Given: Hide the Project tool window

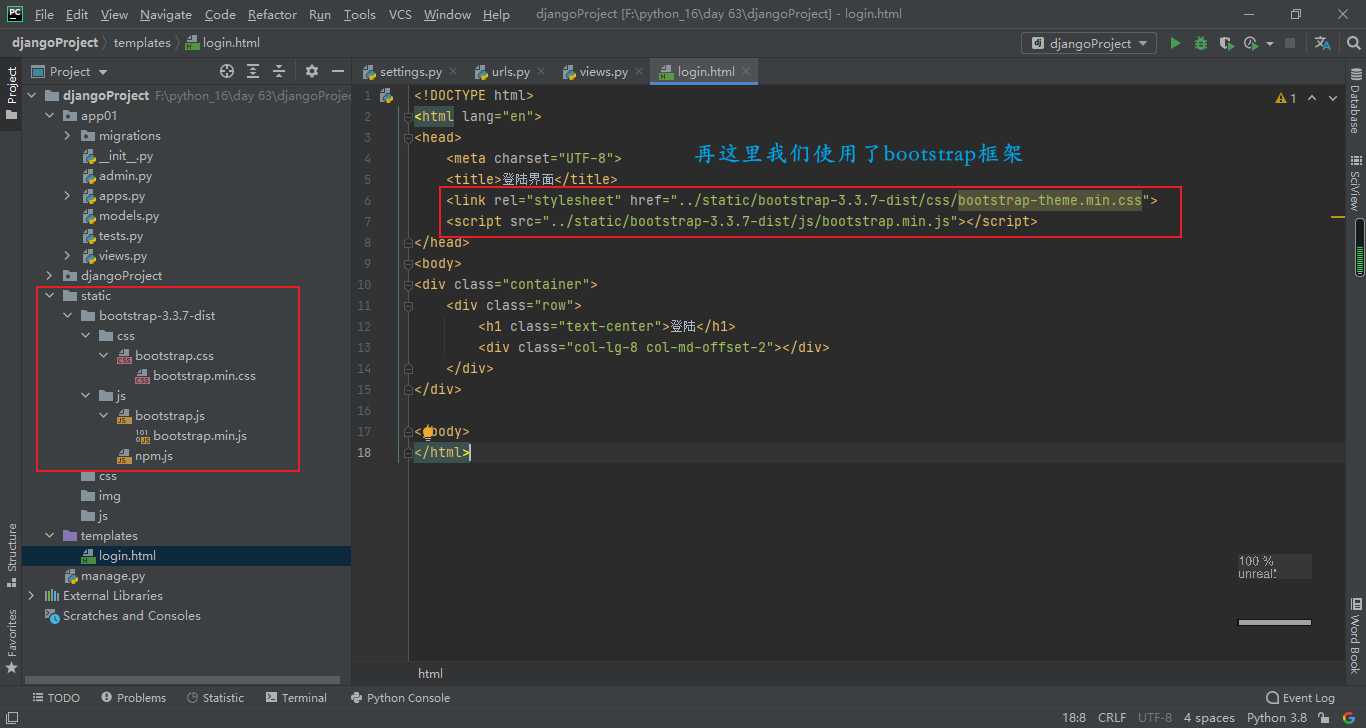Looking at the screenshot, I should pos(338,71).
